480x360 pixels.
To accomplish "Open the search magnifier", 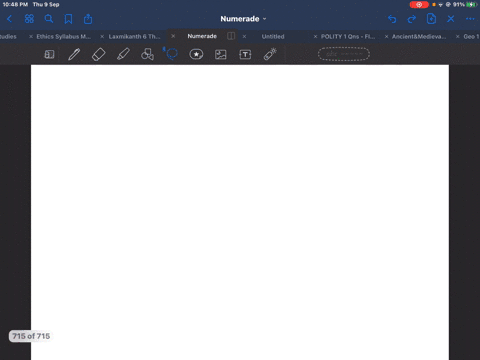I will 49,19.
